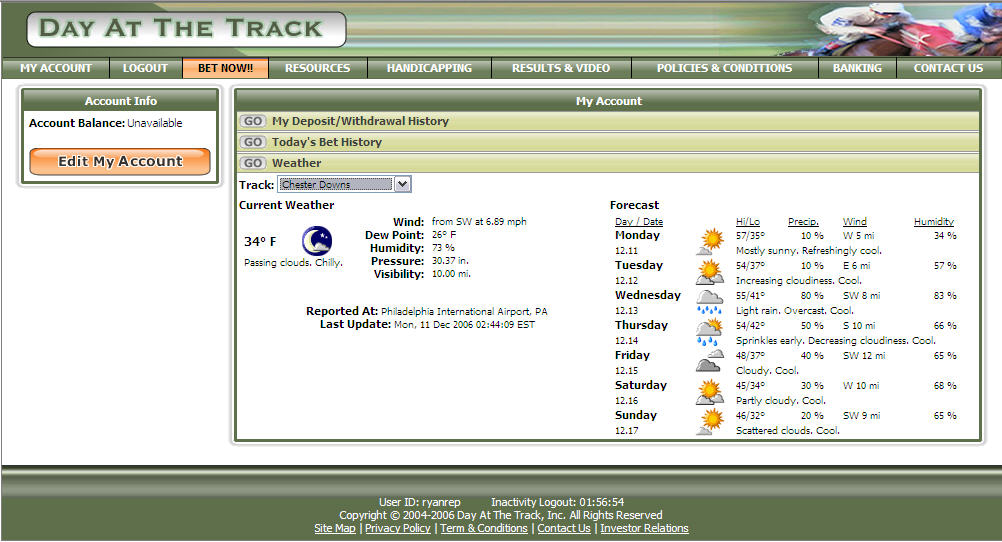Open the Term & Conditions footer link
1002x542 pixels.
point(484,529)
